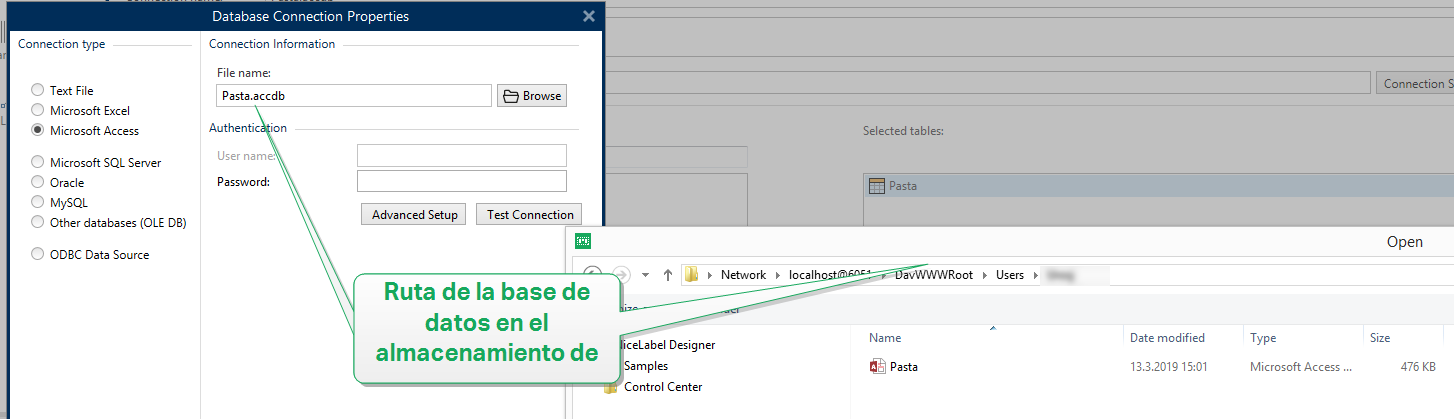The width and height of the screenshot is (1454, 419).
Task: Click the Connection S… button in background window
Action: tap(1415, 84)
